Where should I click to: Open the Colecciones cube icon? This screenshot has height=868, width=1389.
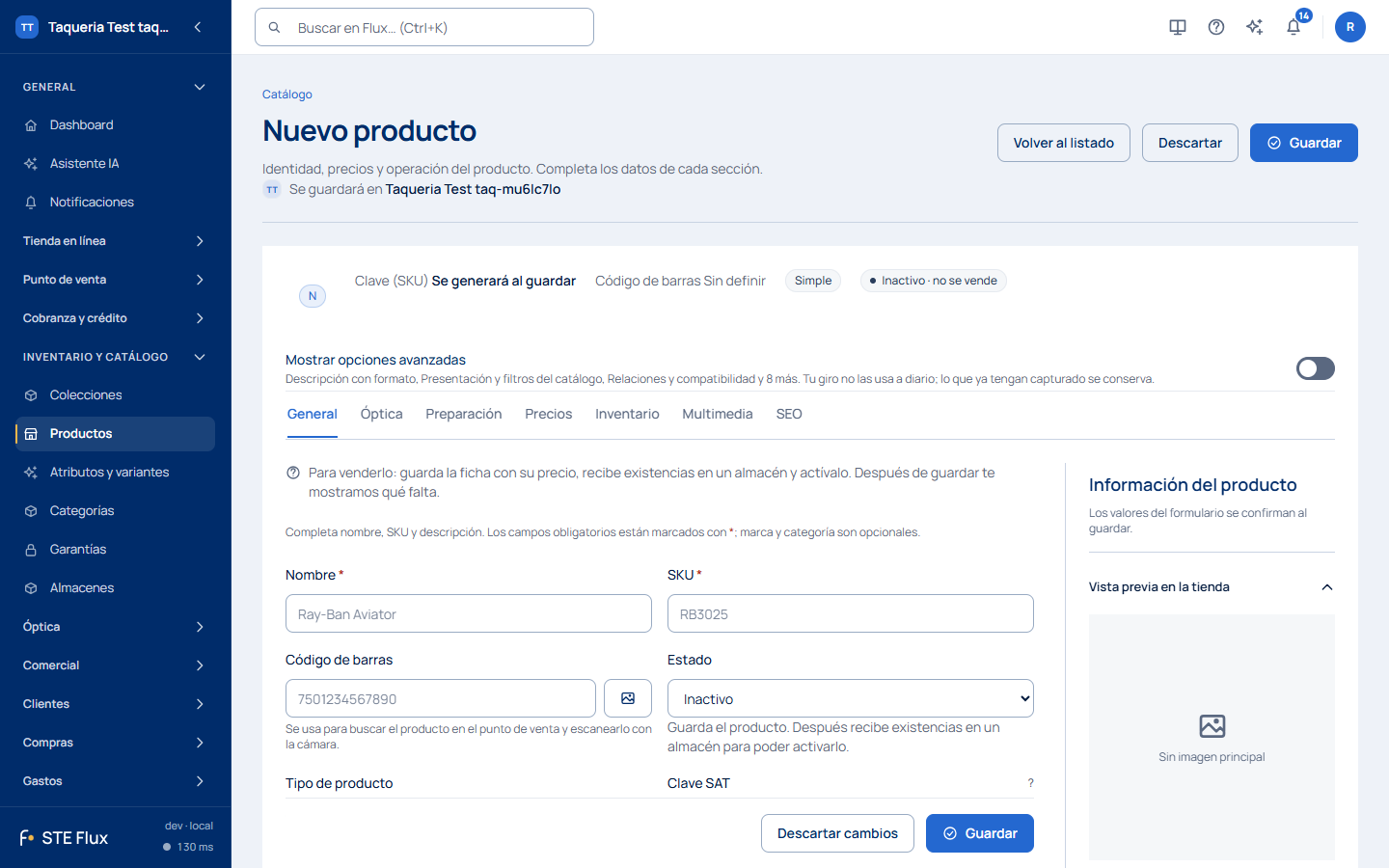pos(31,395)
